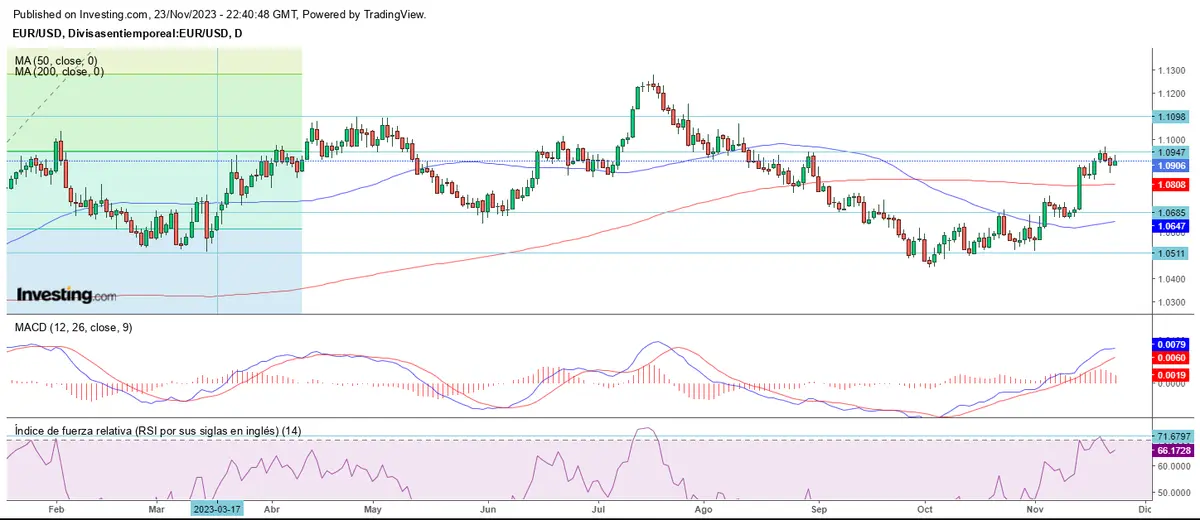Click the Nov label on the time axis
Screen dimensions: 1200x520
pyautogui.click(x=1034, y=508)
